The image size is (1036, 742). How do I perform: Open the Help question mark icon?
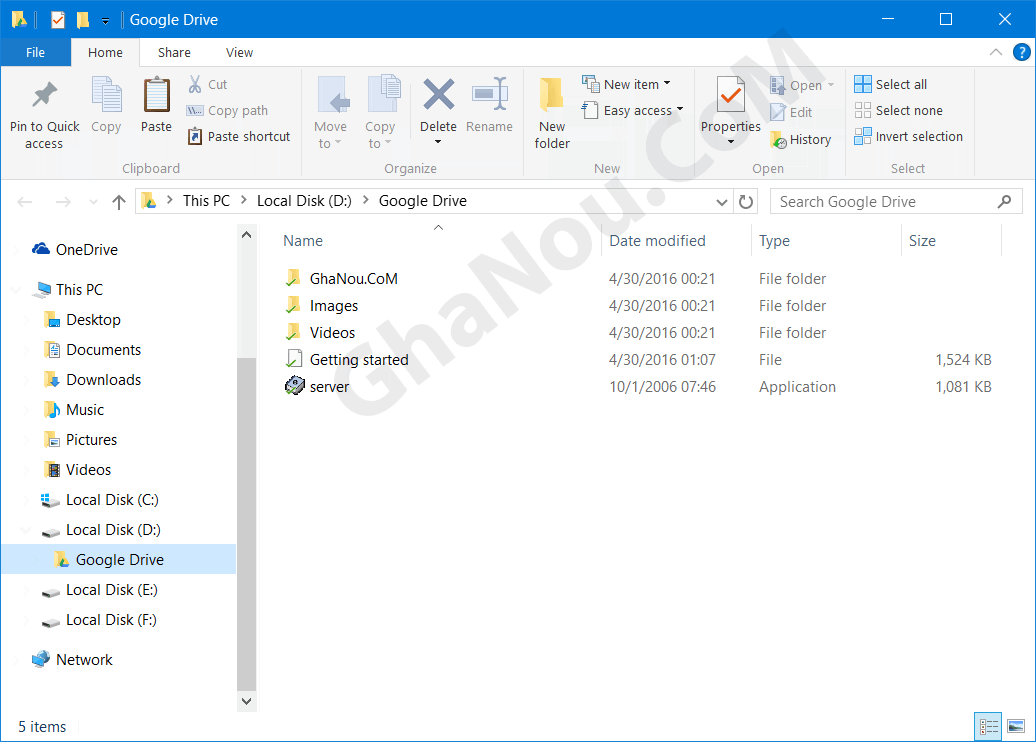tap(1021, 52)
